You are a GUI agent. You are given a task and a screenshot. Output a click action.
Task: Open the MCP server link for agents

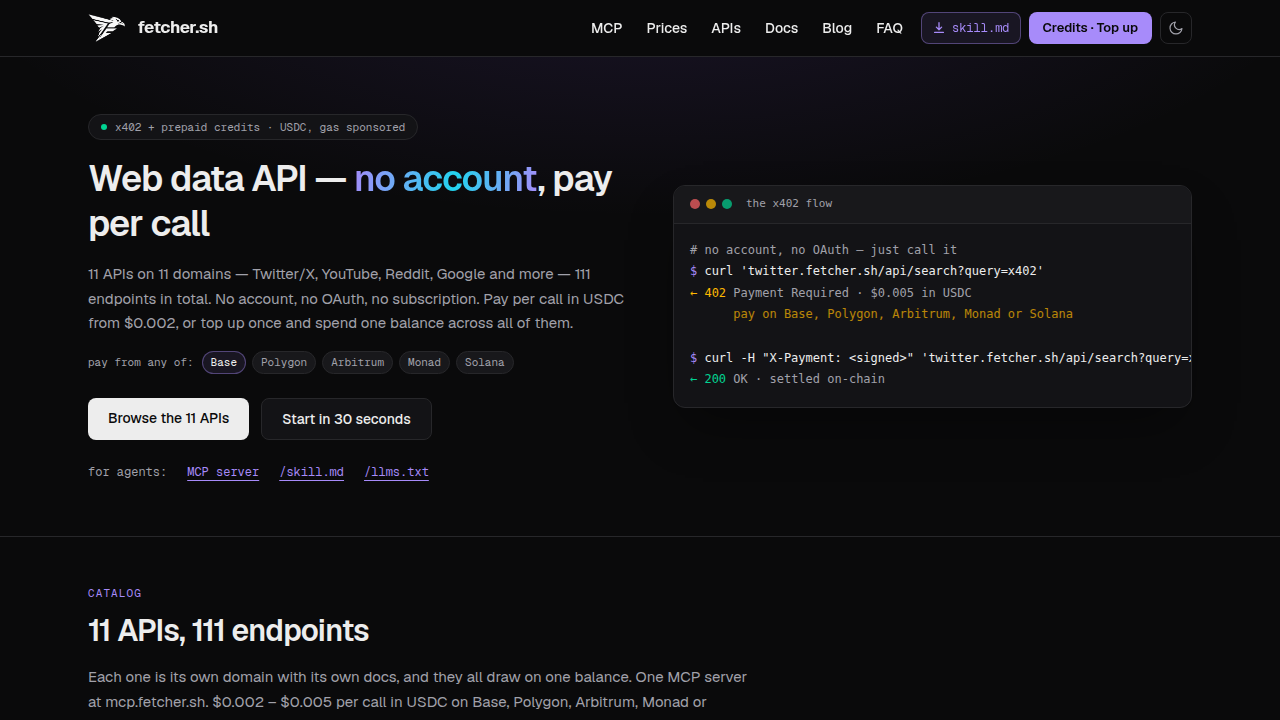[x=223, y=472]
